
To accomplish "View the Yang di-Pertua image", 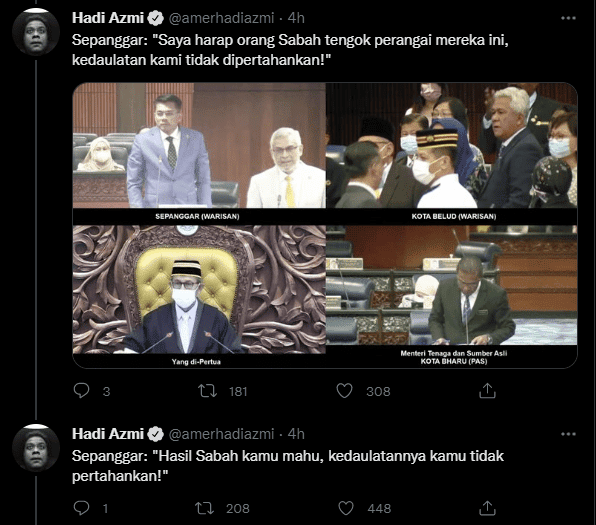I will pyautogui.click(x=199, y=297).
